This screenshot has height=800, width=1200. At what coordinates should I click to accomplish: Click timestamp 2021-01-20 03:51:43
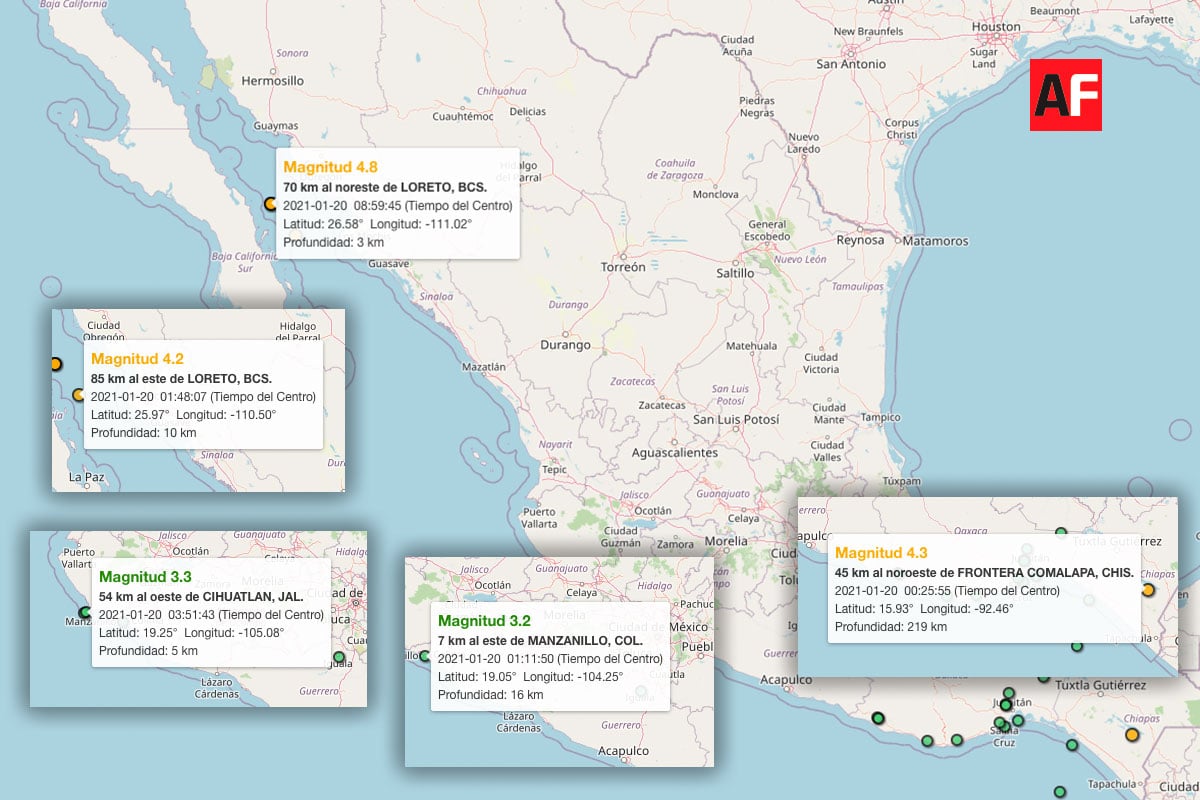(211, 614)
